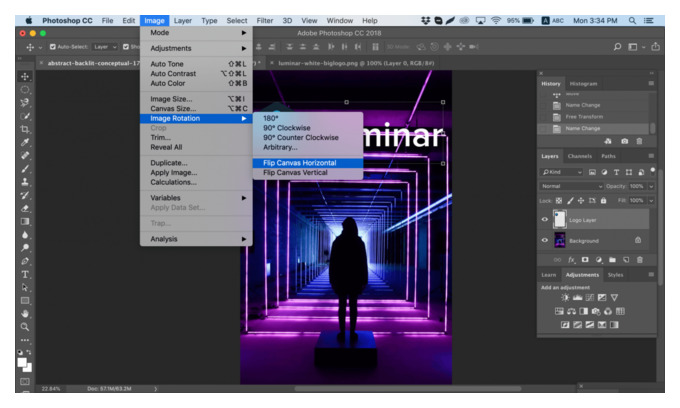Image resolution: width=680 pixels, height=408 pixels.
Task: Open the Normal blend mode dropdown
Action: [571, 186]
